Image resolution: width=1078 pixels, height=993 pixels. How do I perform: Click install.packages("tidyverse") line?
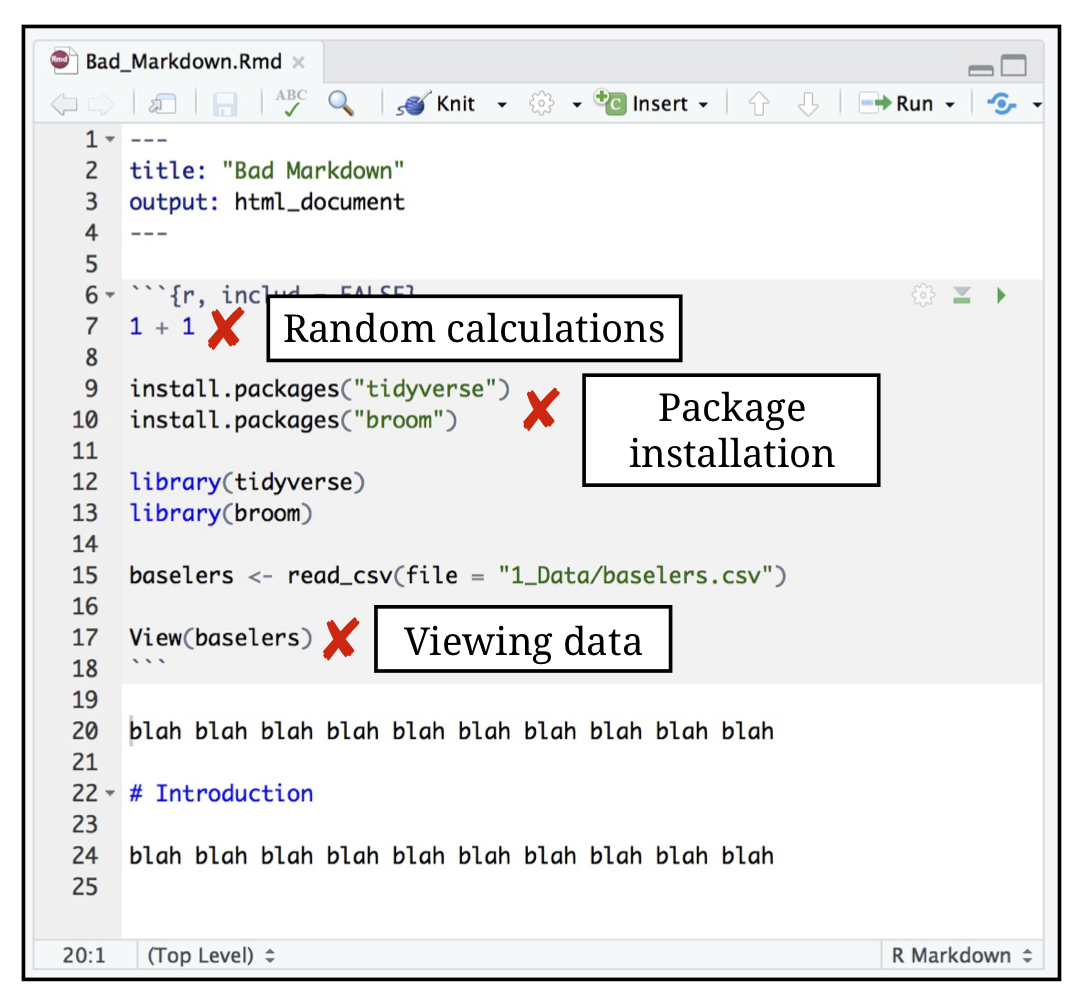[320, 389]
